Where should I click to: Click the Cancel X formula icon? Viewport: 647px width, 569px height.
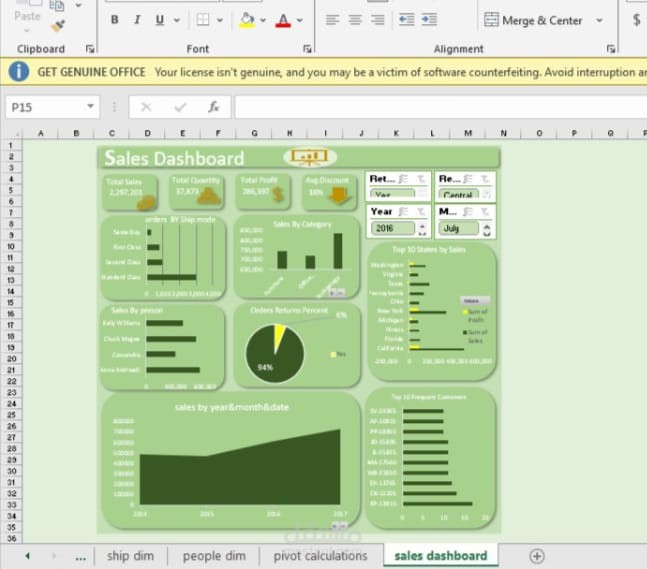click(x=146, y=107)
